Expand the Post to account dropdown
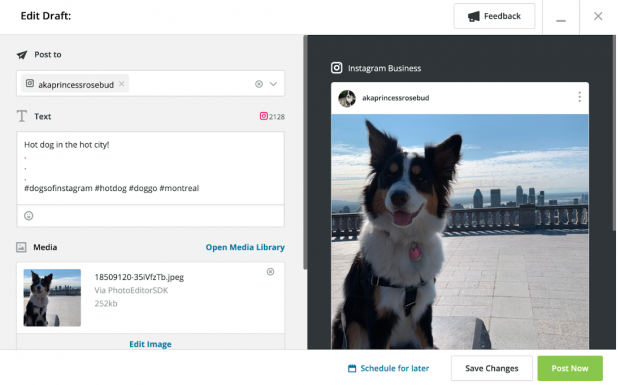Screen dimensions: 620x385 click(x=273, y=84)
